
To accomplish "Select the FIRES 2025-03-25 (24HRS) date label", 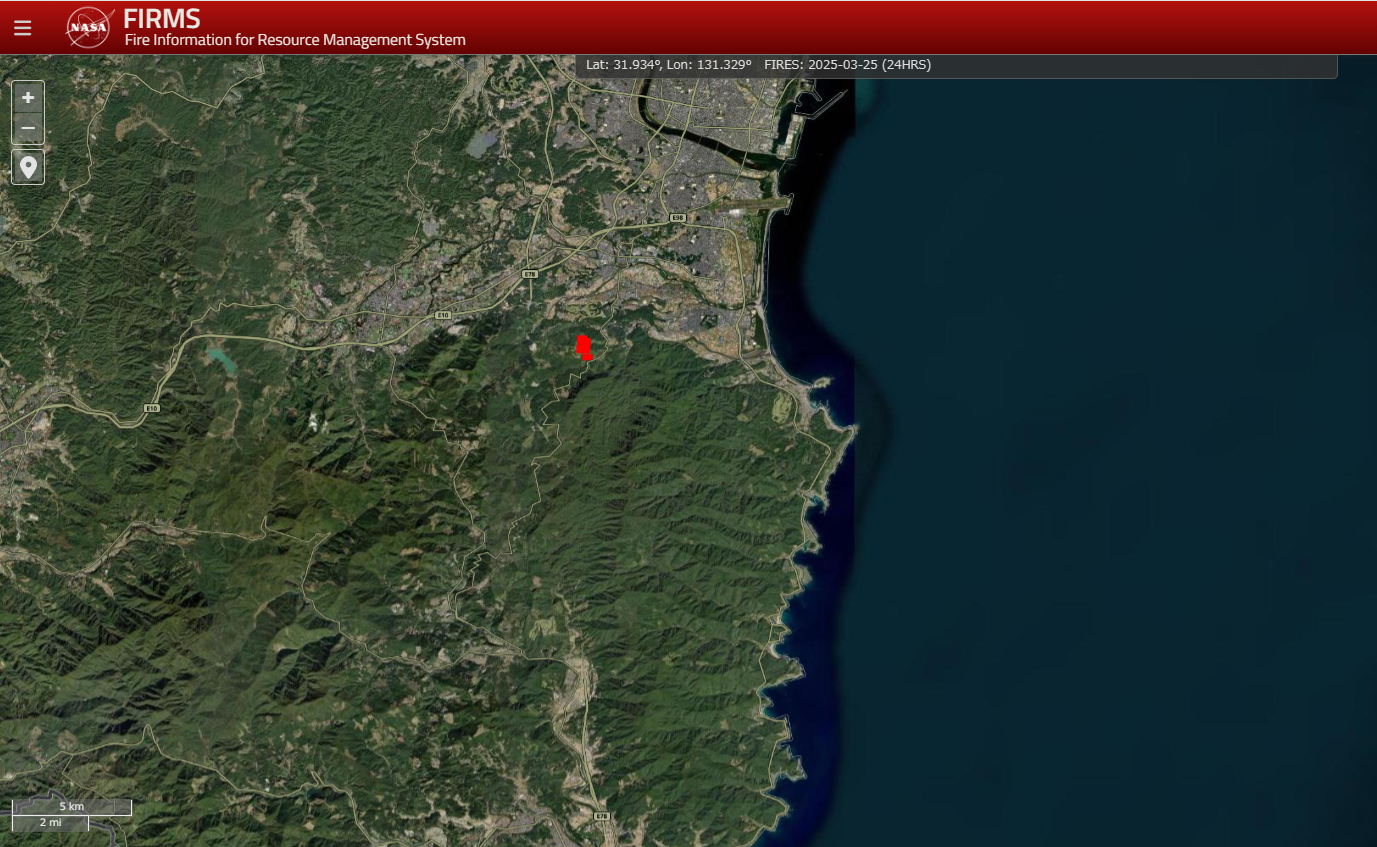I will (x=846, y=64).
